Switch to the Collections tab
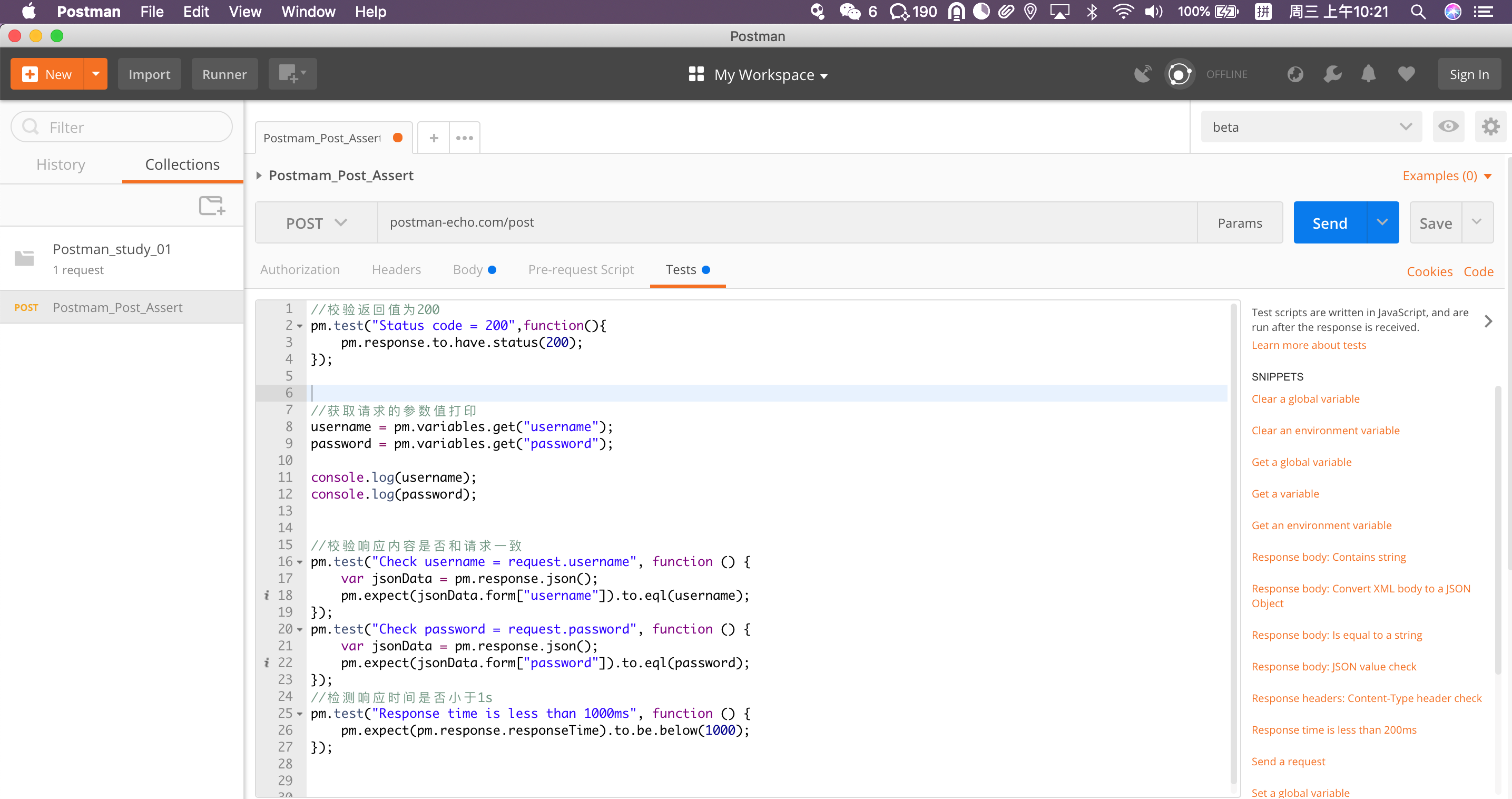Viewport: 1512px width, 799px height. [x=182, y=164]
